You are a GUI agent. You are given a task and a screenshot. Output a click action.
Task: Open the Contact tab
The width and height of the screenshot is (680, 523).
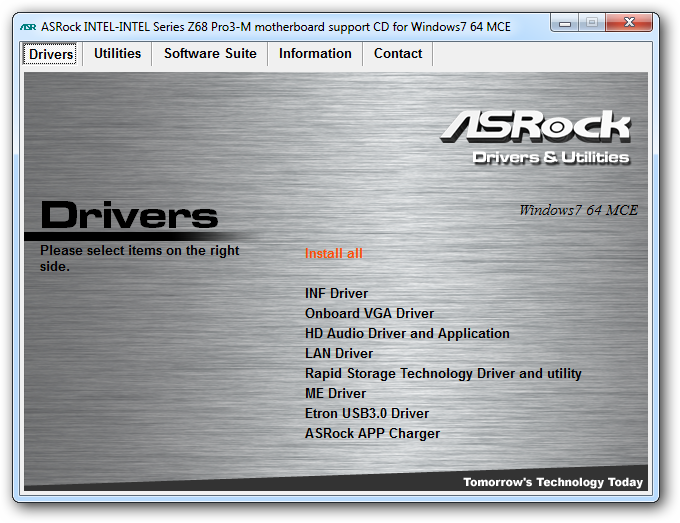pyautogui.click(x=398, y=53)
